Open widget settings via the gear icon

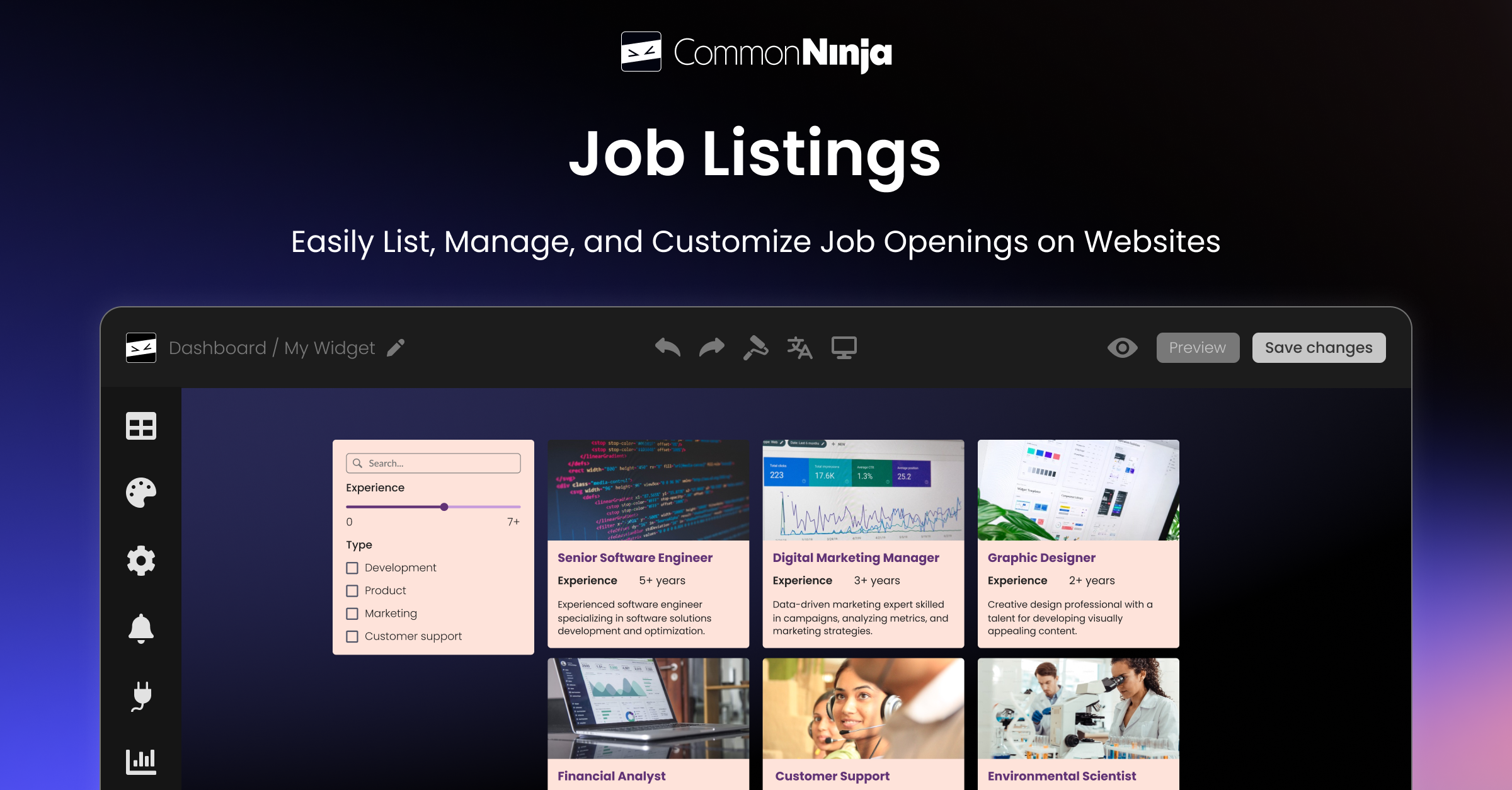tap(141, 561)
